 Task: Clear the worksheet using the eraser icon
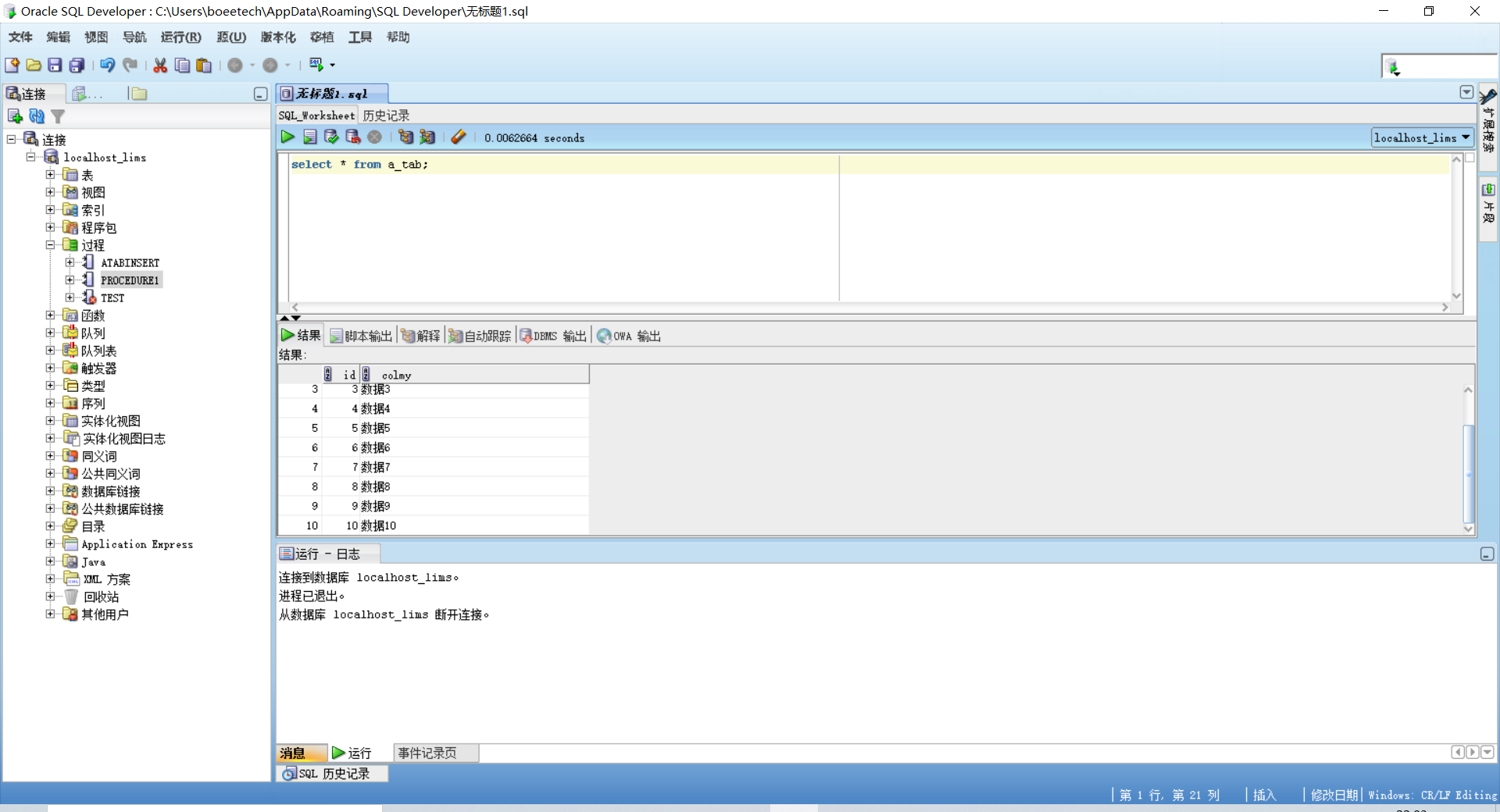point(458,137)
